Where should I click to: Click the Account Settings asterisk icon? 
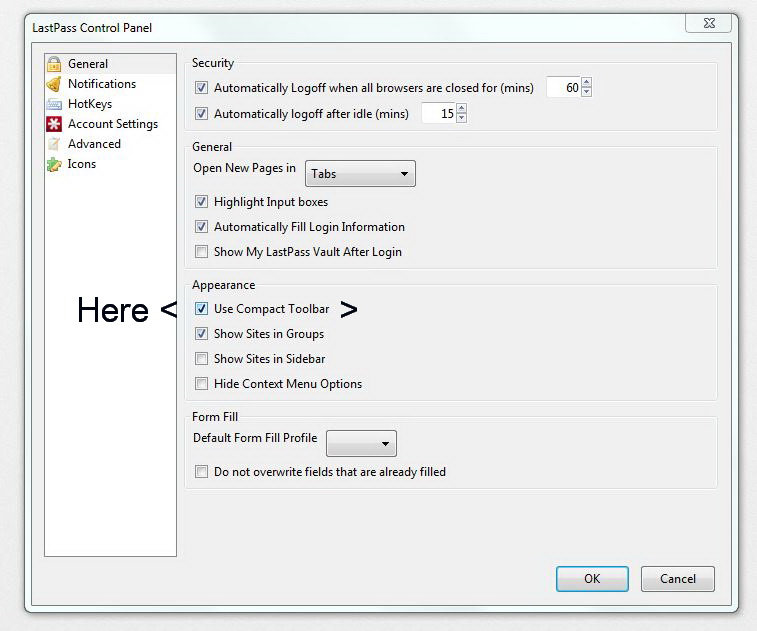[x=54, y=124]
